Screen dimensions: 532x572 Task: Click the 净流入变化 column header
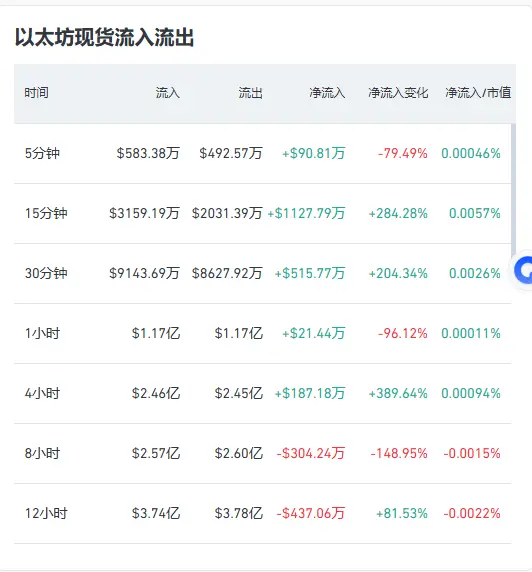click(x=398, y=93)
